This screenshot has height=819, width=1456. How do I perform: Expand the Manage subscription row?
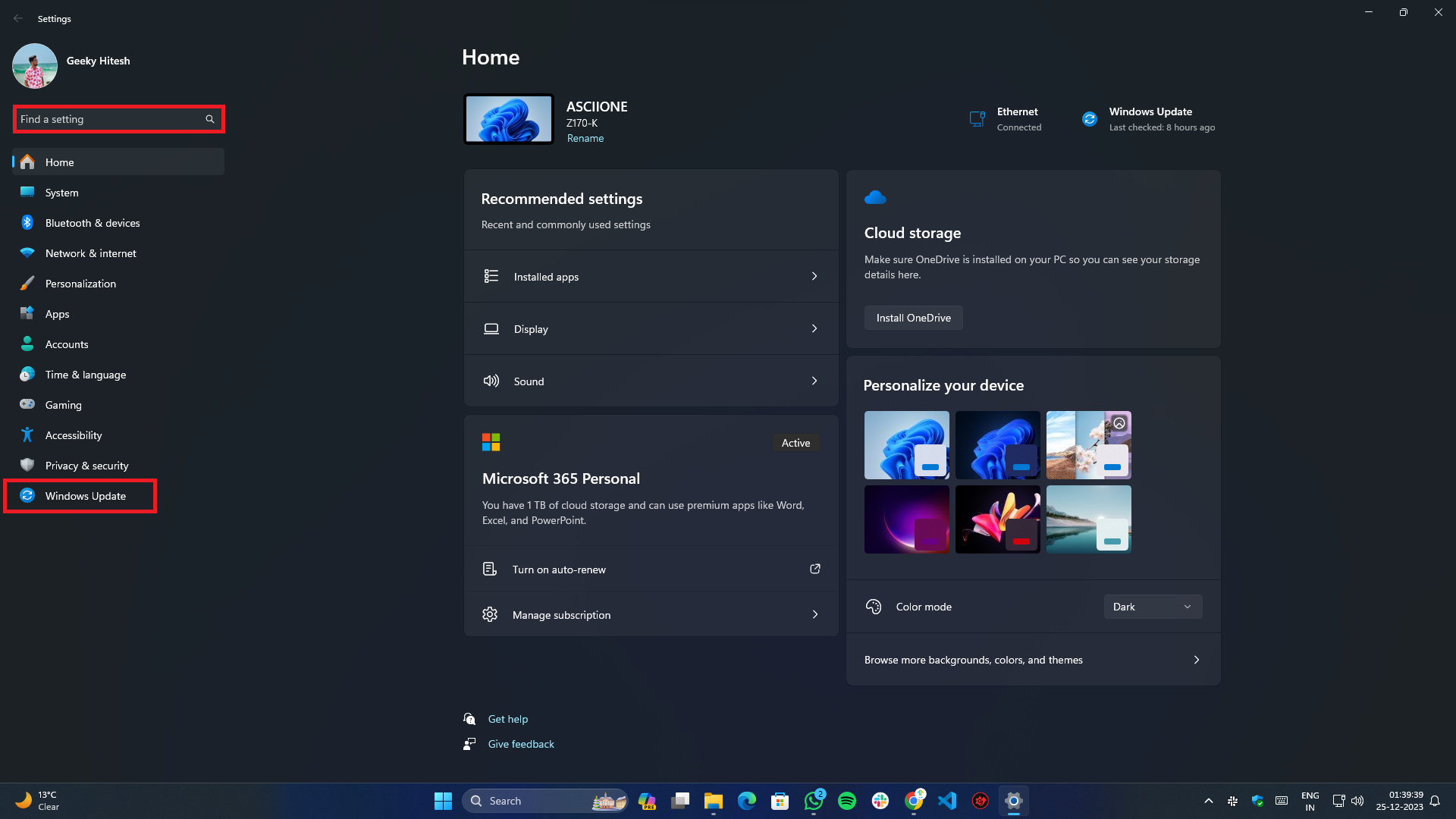point(651,615)
